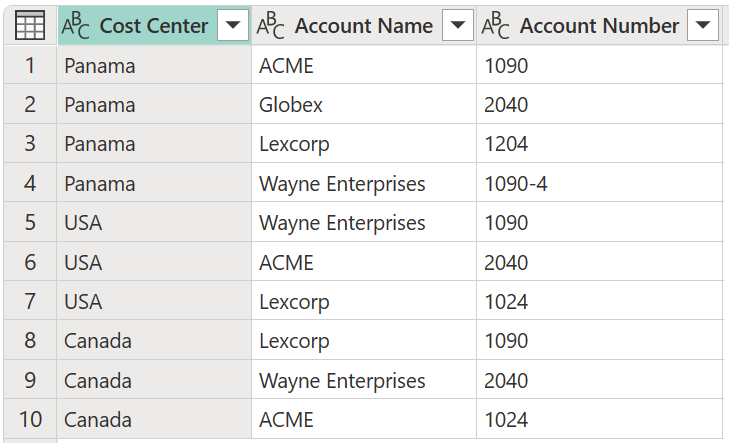
Task: Click 1024 cell in row 10
Action: 600,419
